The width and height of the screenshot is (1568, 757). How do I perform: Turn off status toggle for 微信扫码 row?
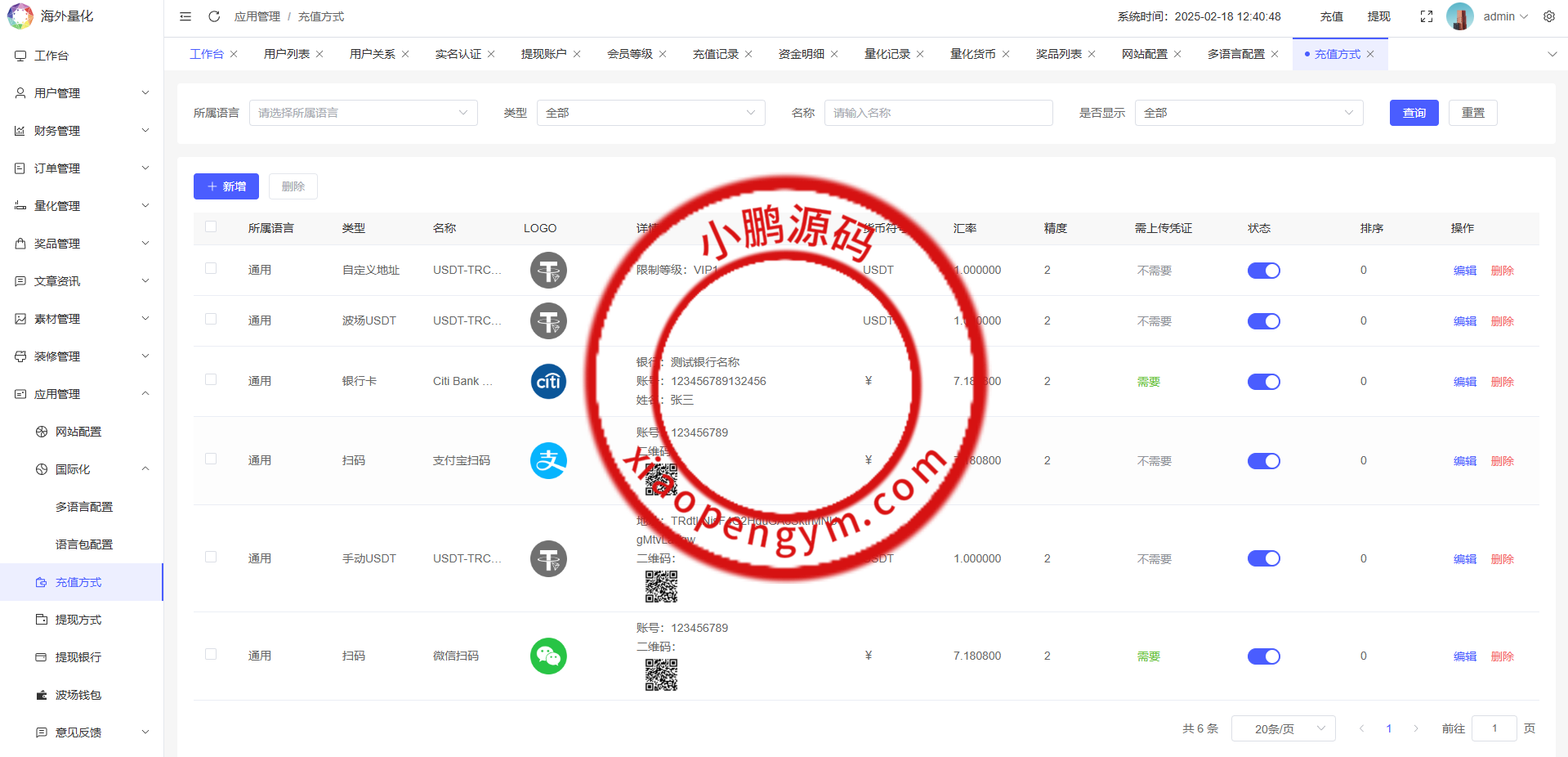point(1263,656)
